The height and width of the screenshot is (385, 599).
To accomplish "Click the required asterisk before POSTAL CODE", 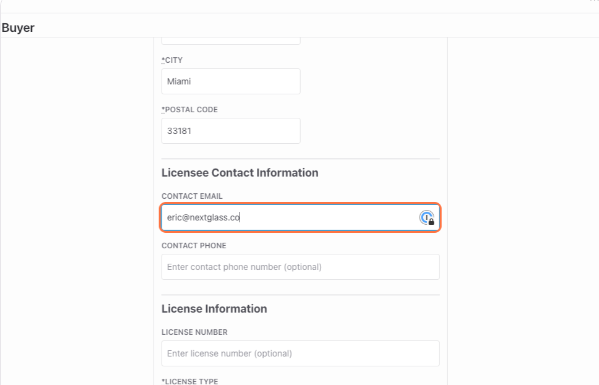I will (x=163, y=109).
